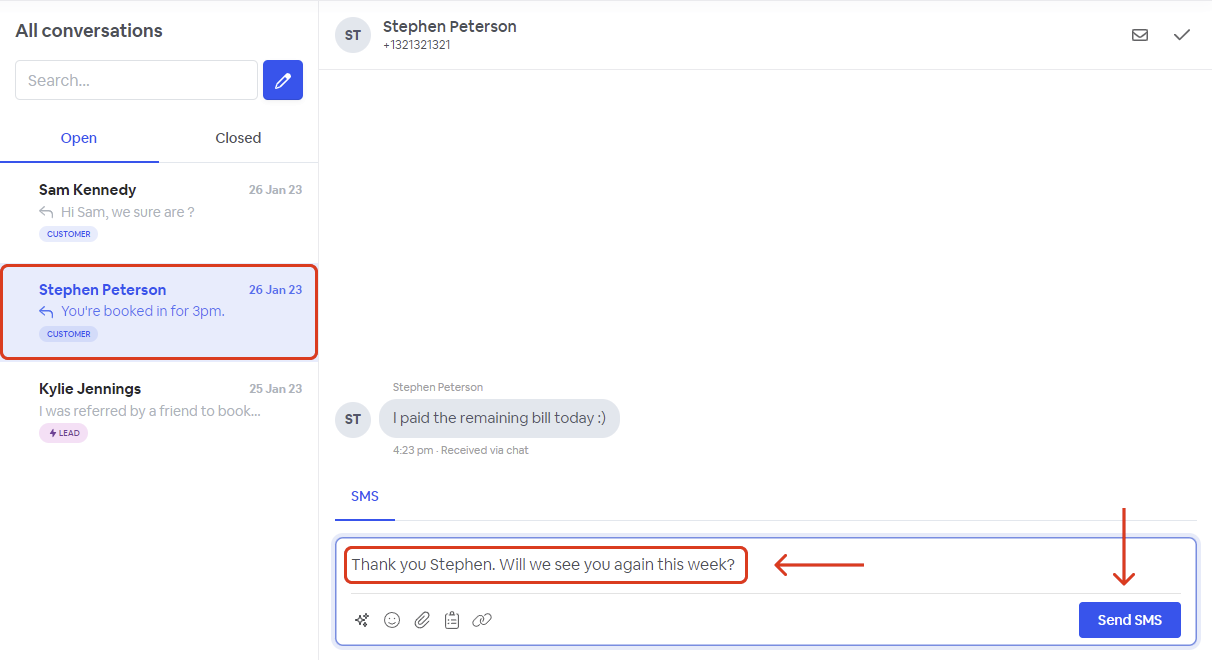Mark conversation closed with the checkmark icon
Image resolution: width=1212 pixels, height=660 pixels.
point(1182,35)
